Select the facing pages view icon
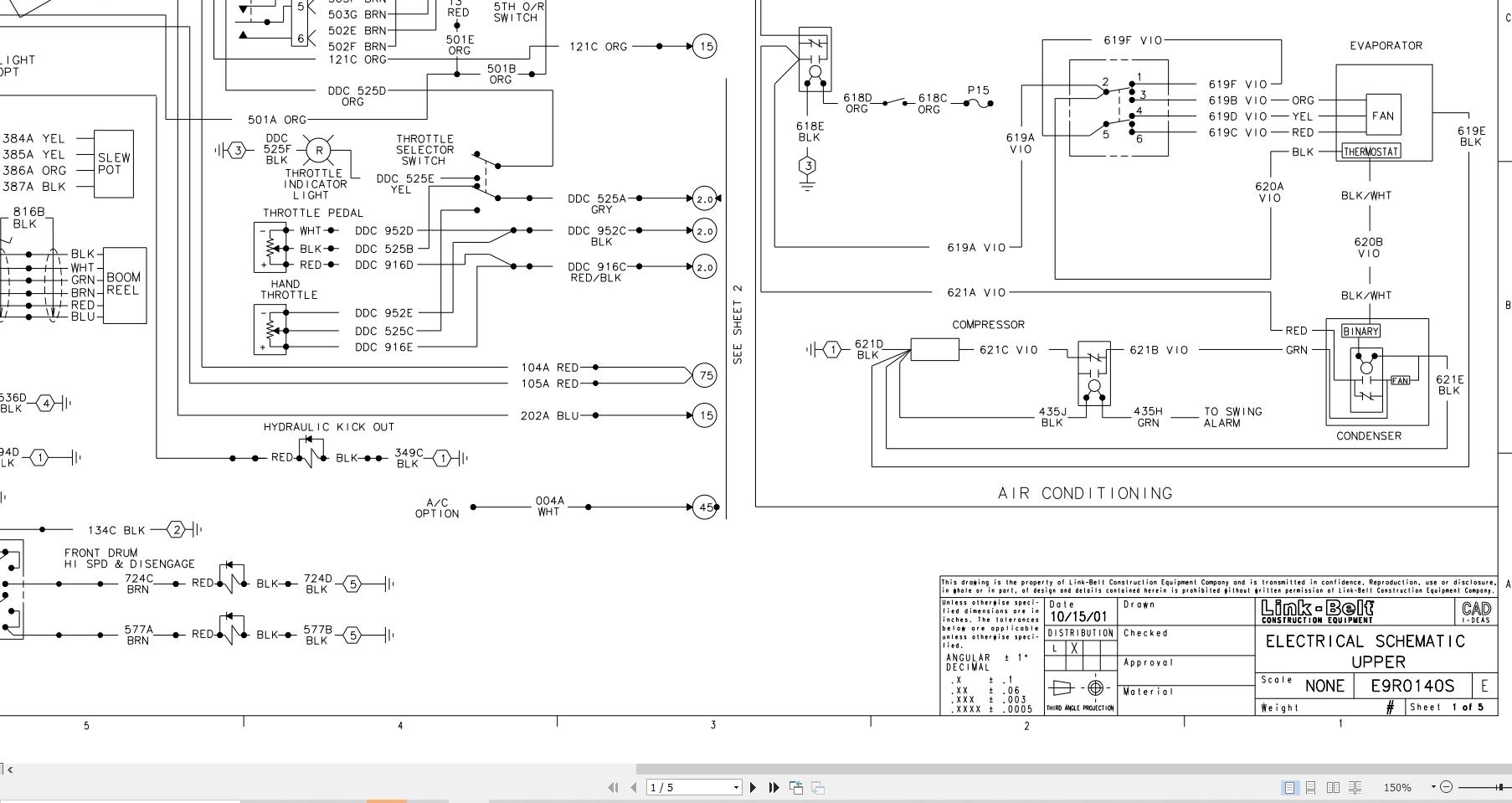The width and height of the screenshot is (1512, 803). click(x=1333, y=788)
